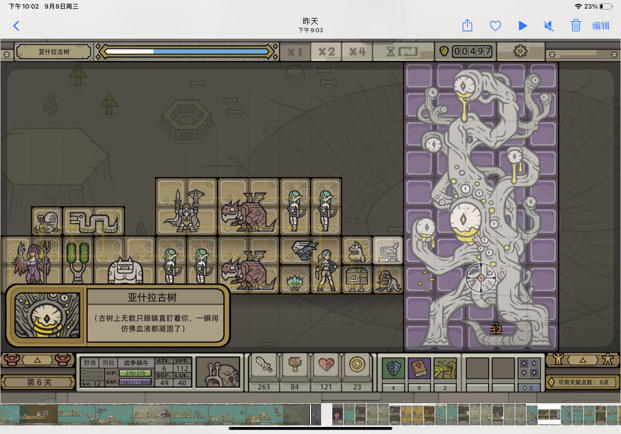Image resolution: width=621 pixels, height=434 pixels.
Task: Select the purple spellbook skill icon
Action: (x=419, y=368)
